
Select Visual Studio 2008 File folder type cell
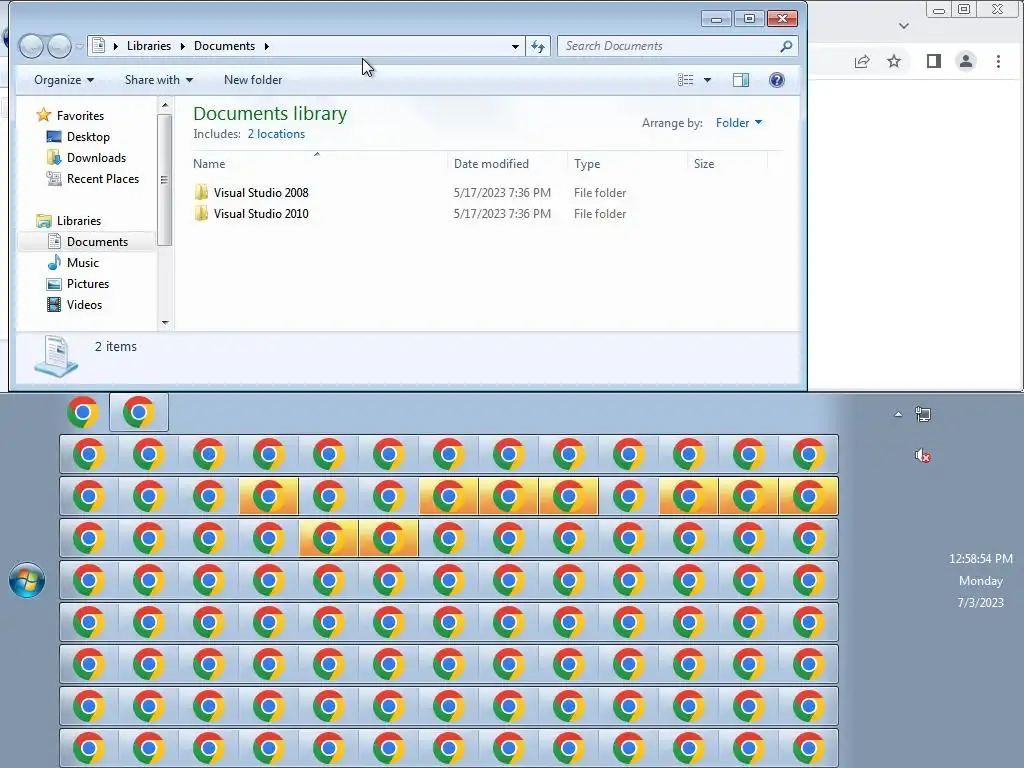pos(600,193)
